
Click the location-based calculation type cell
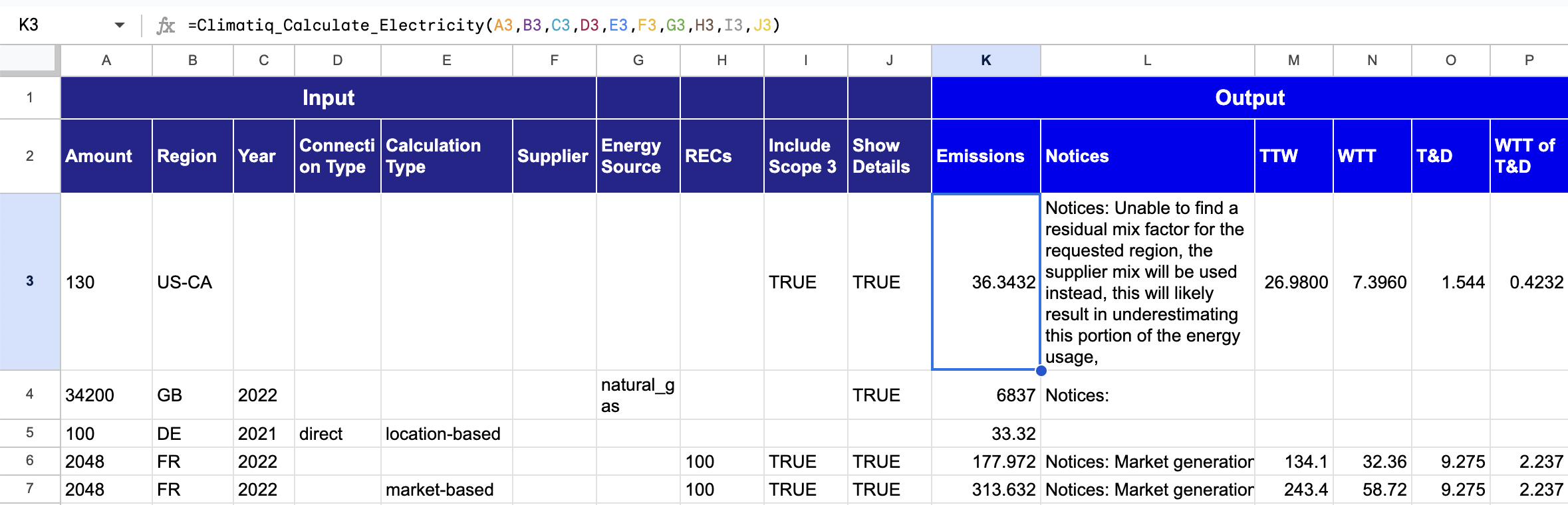pyautogui.click(x=447, y=433)
